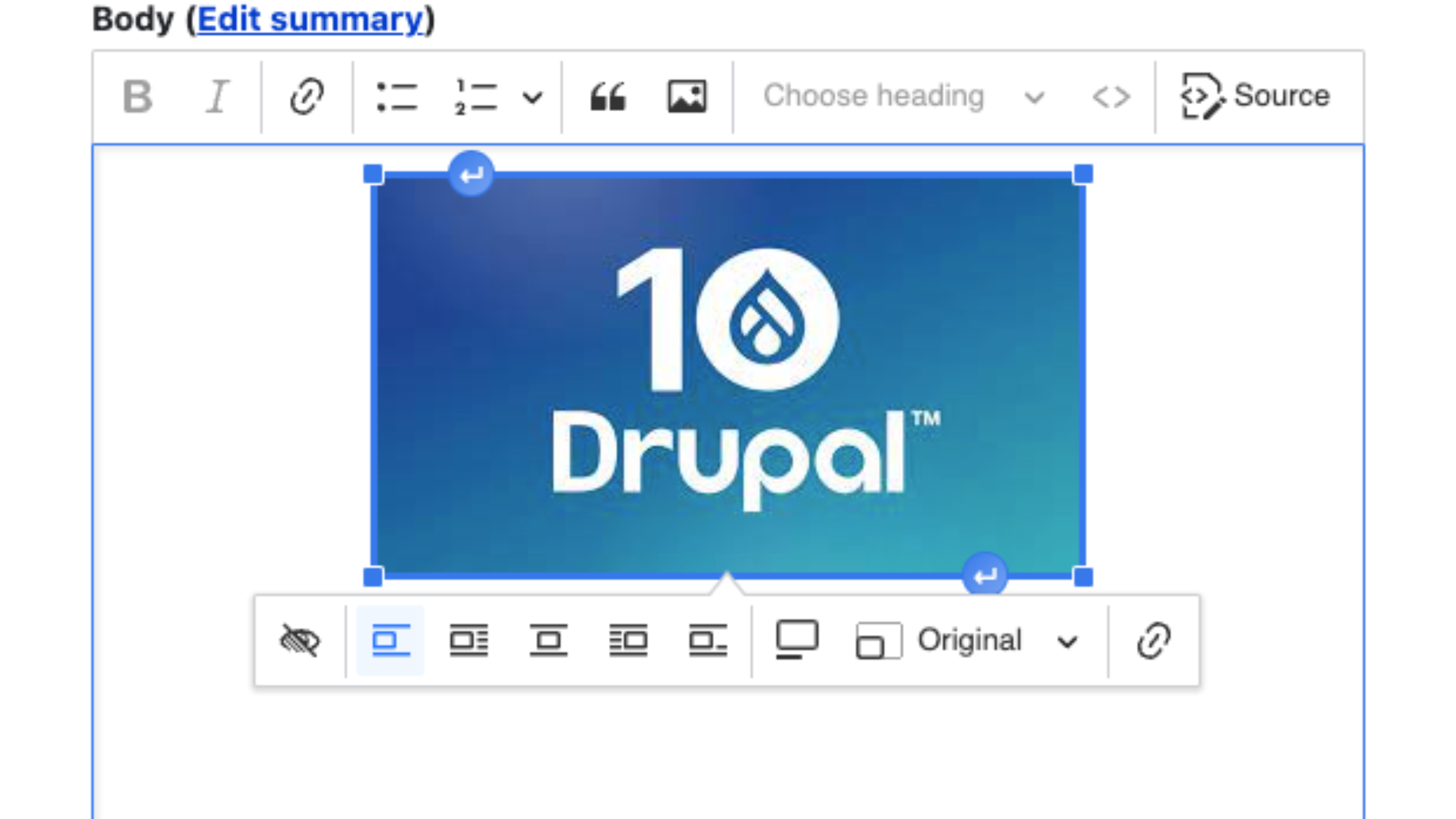The image size is (1456, 819).
Task: Insert paragraph after image via bottom arrow
Action: 985,575
